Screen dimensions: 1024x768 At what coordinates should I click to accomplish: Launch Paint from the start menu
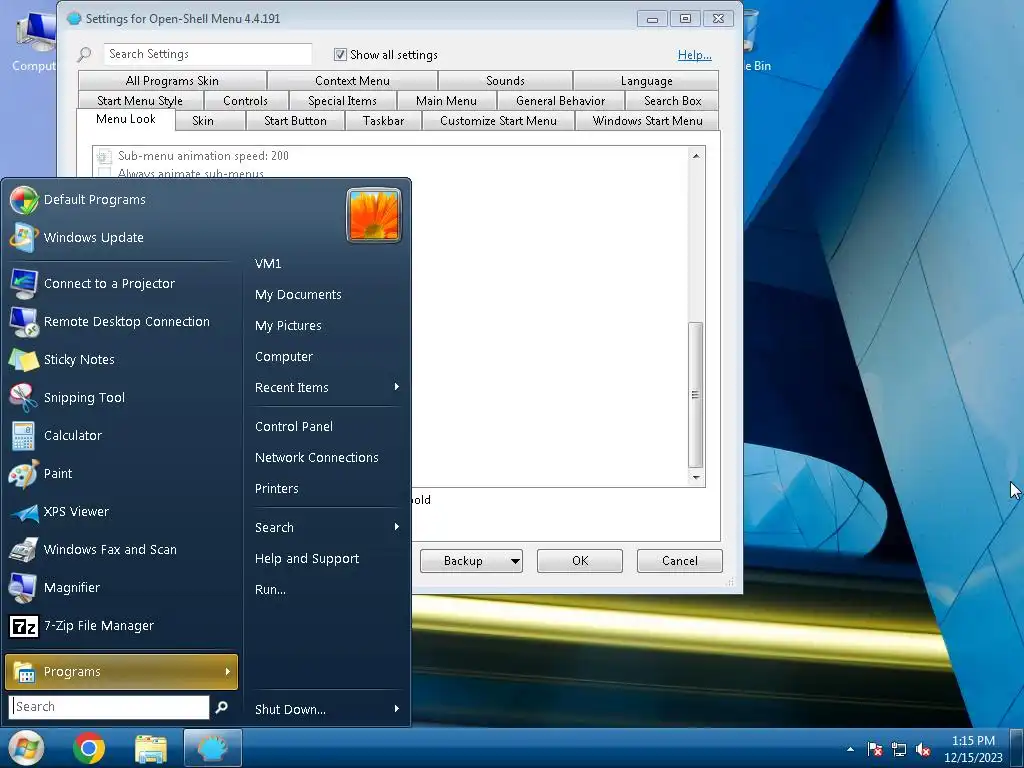121,474
